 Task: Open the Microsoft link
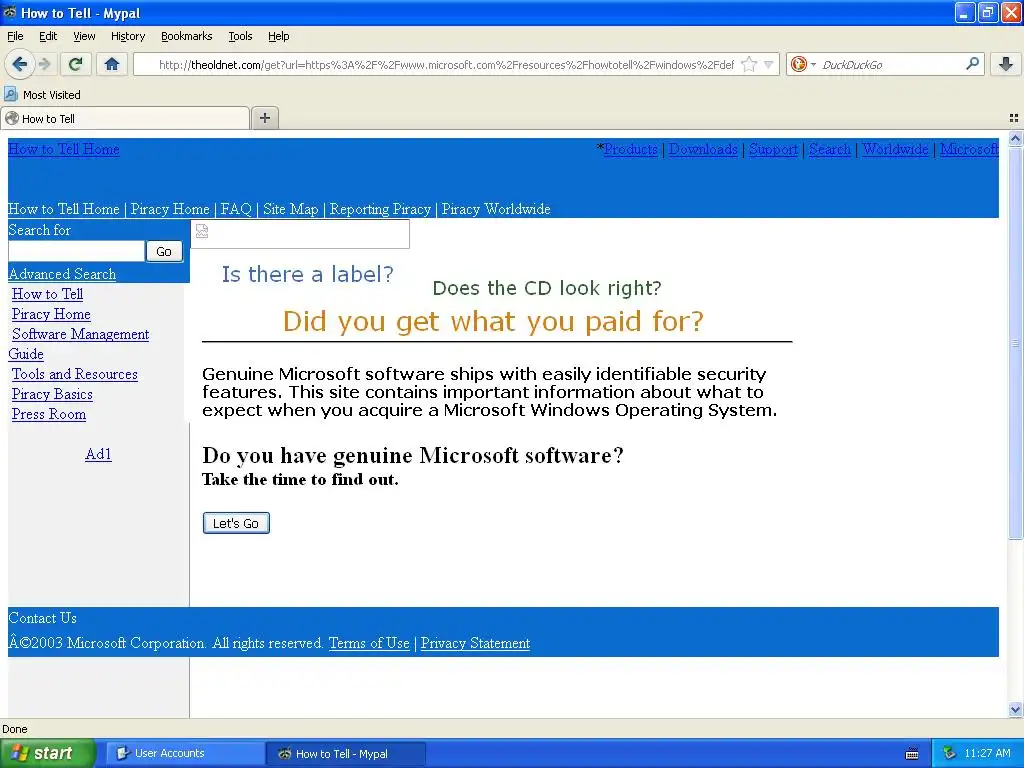pyautogui.click(x=969, y=149)
